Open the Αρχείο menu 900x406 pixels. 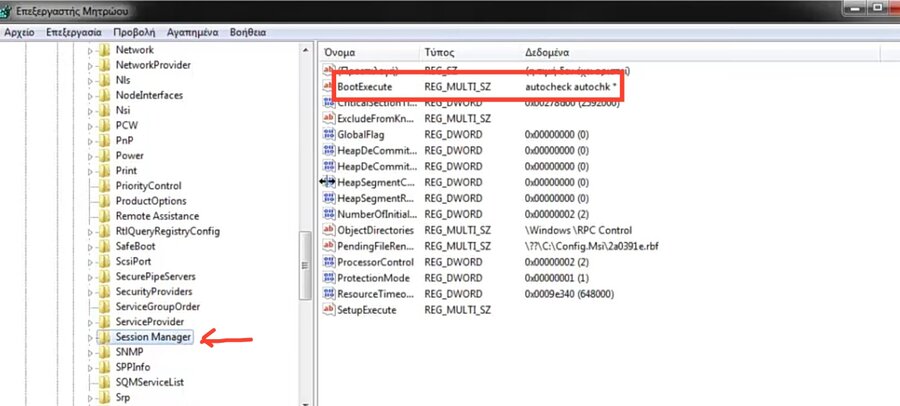pyautogui.click(x=20, y=32)
